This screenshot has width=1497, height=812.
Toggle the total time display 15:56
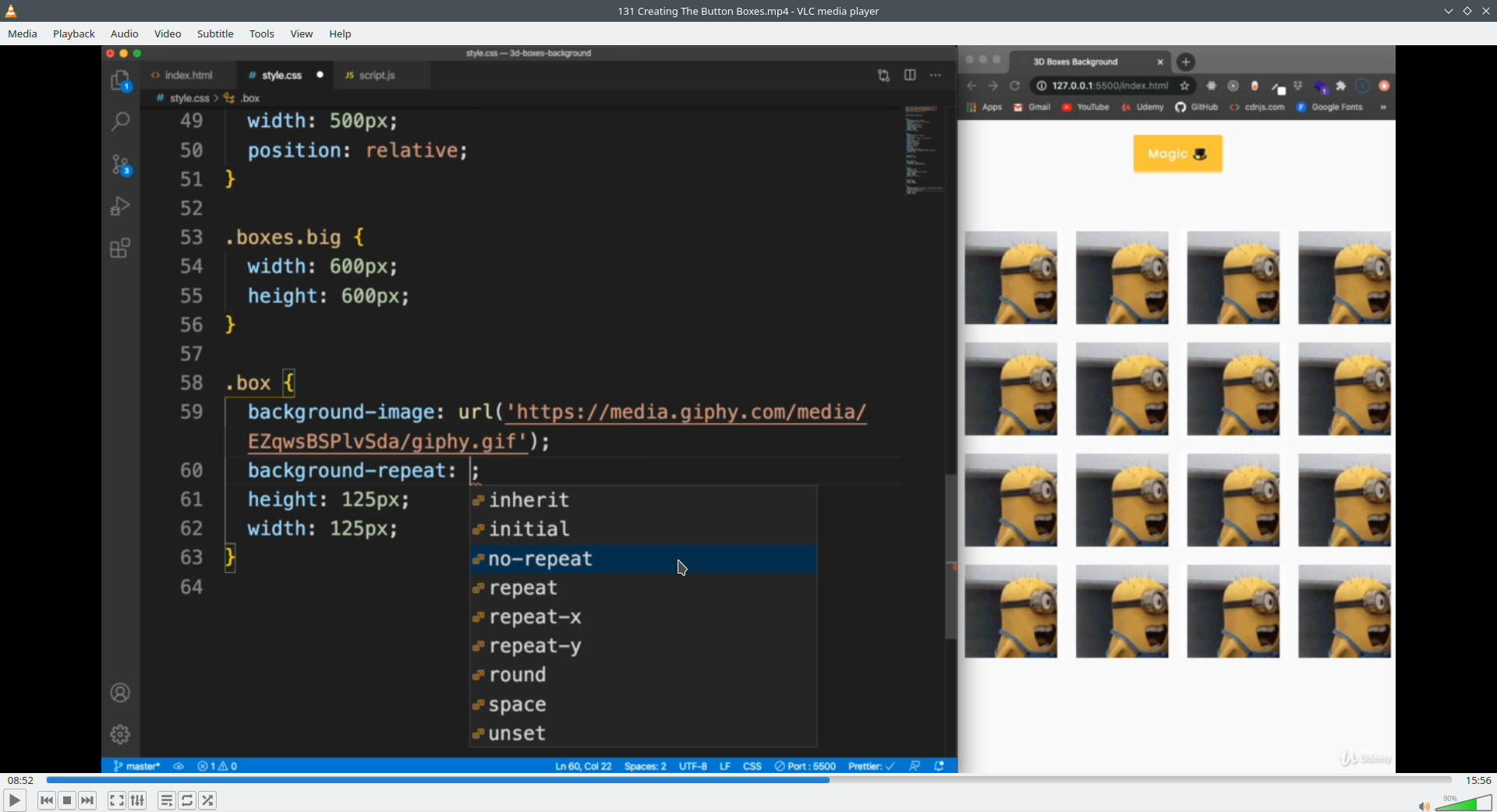pyautogui.click(x=1478, y=780)
